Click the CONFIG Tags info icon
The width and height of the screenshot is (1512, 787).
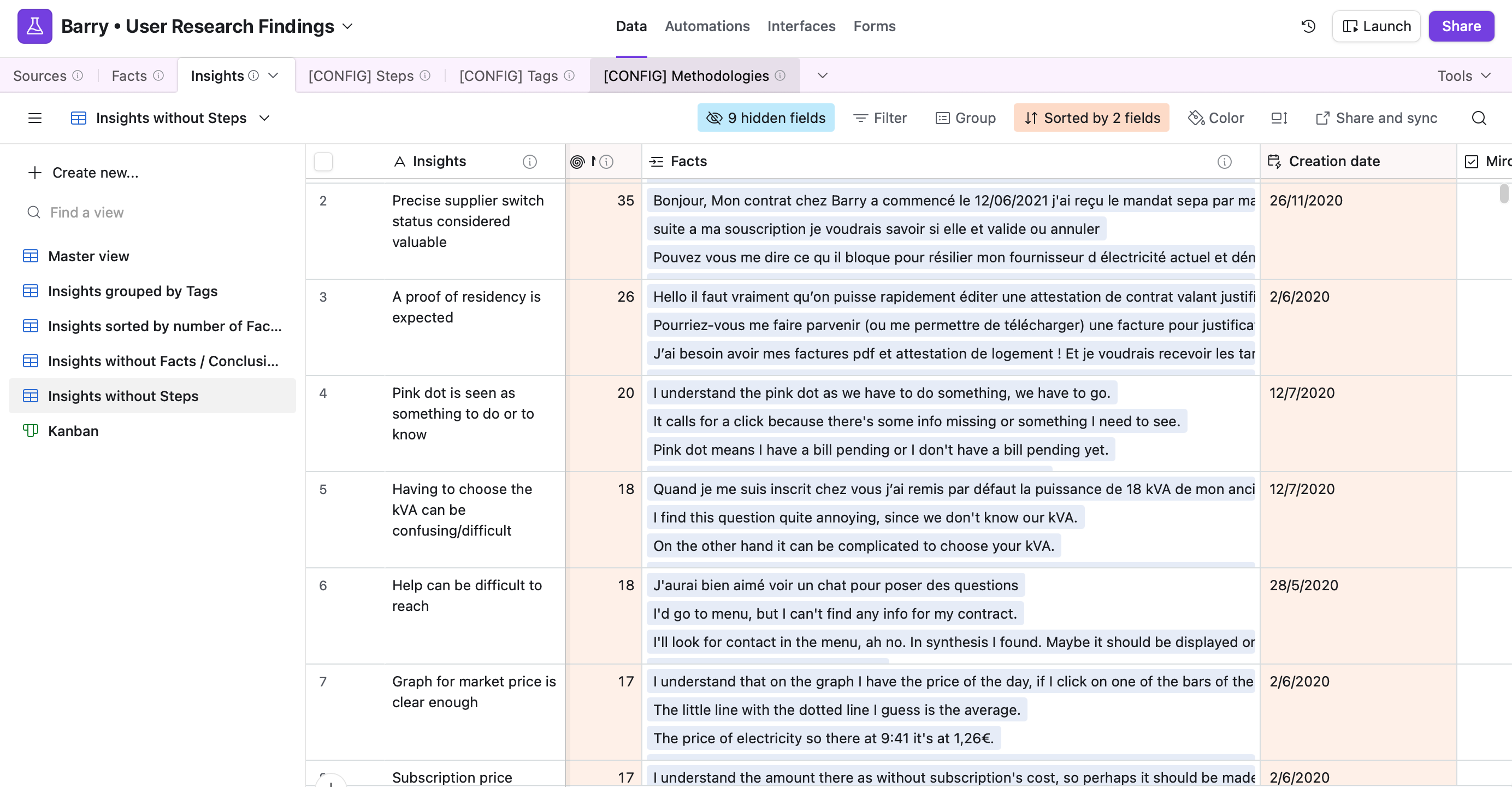point(569,75)
